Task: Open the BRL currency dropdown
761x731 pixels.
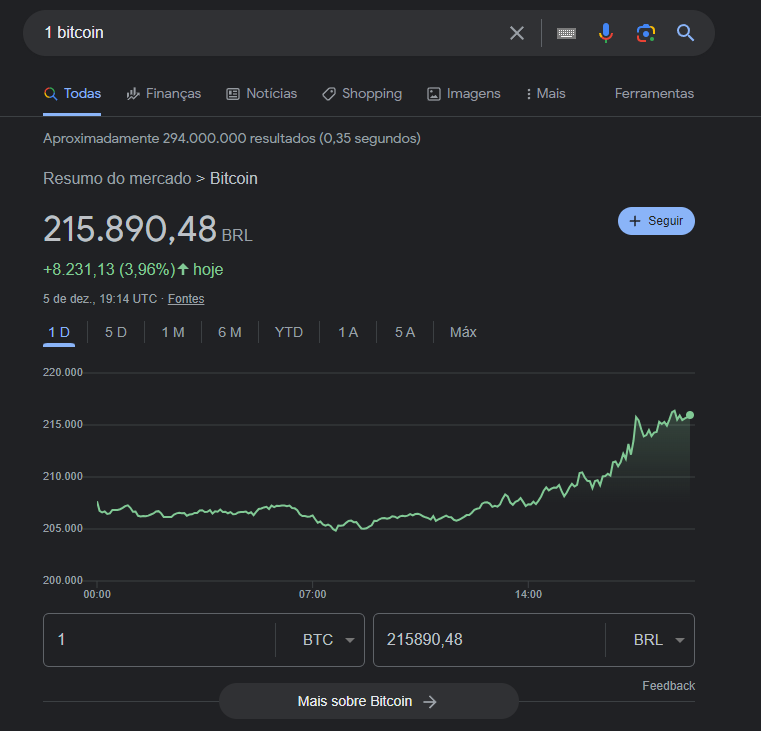Action: [x=659, y=640]
